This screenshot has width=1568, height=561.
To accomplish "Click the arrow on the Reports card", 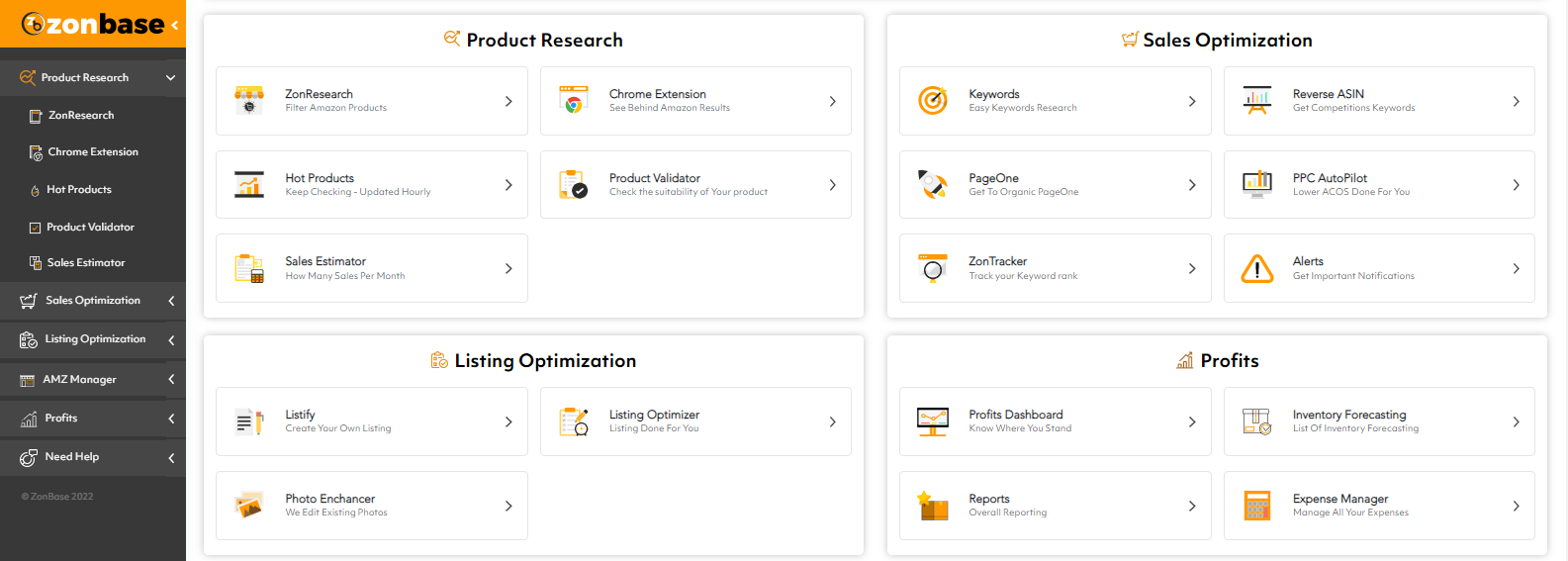I will (1192, 506).
